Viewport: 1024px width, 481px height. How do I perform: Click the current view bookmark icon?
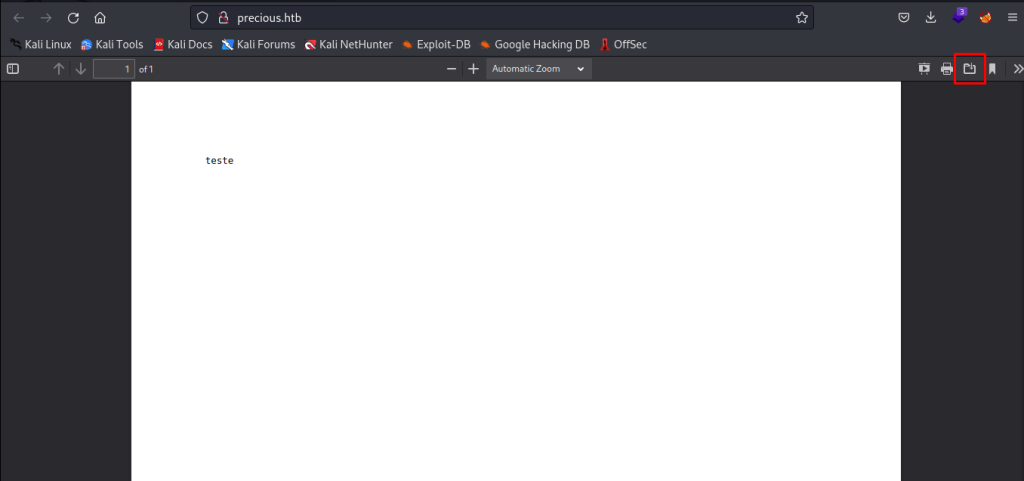992,69
